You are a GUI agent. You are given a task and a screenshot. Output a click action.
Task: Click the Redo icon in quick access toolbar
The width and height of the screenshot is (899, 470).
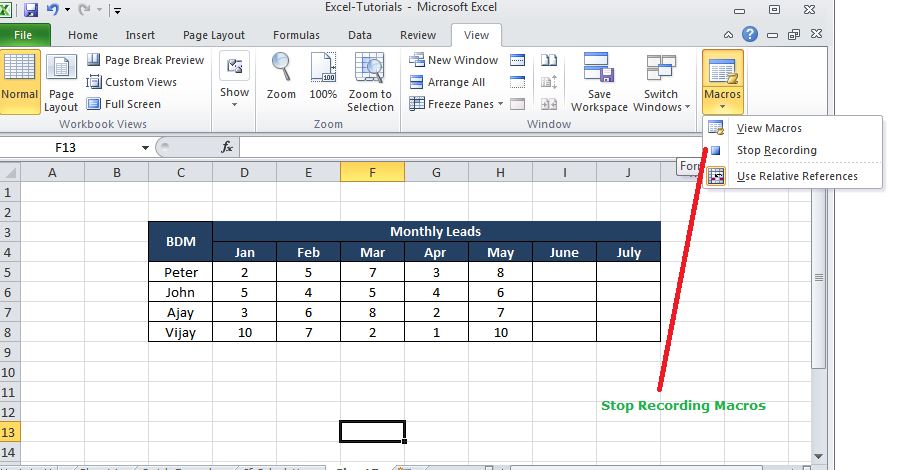click(85, 10)
